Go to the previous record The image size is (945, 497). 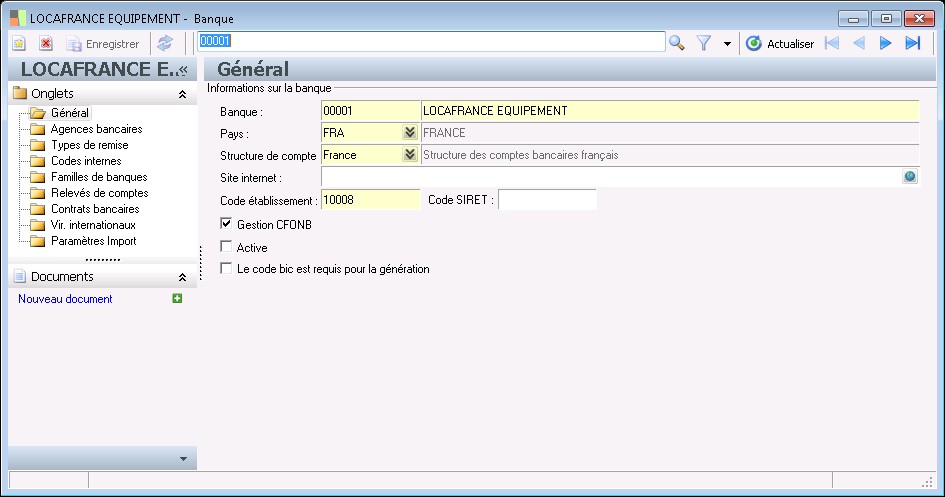point(858,43)
